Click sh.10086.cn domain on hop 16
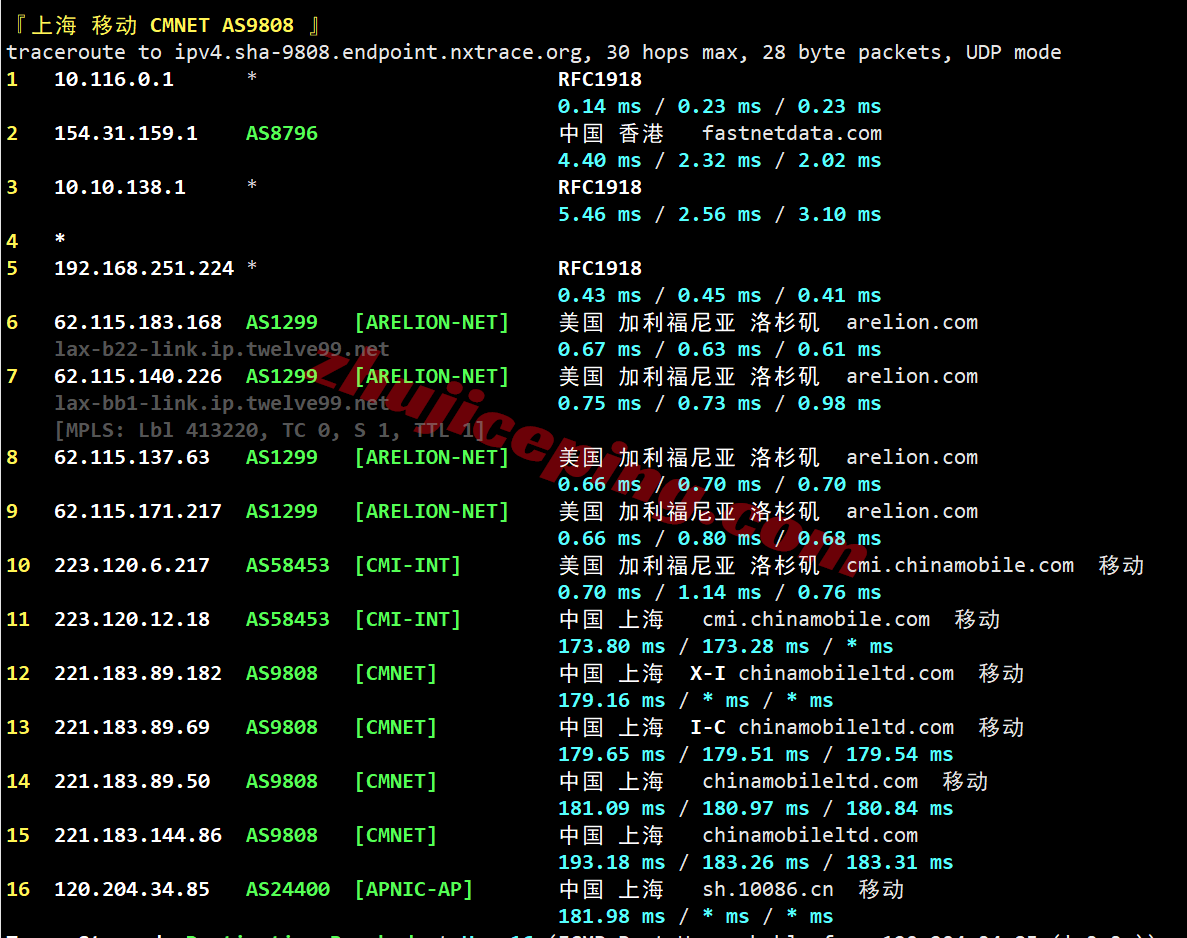The height and width of the screenshot is (938, 1187). tap(768, 890)
